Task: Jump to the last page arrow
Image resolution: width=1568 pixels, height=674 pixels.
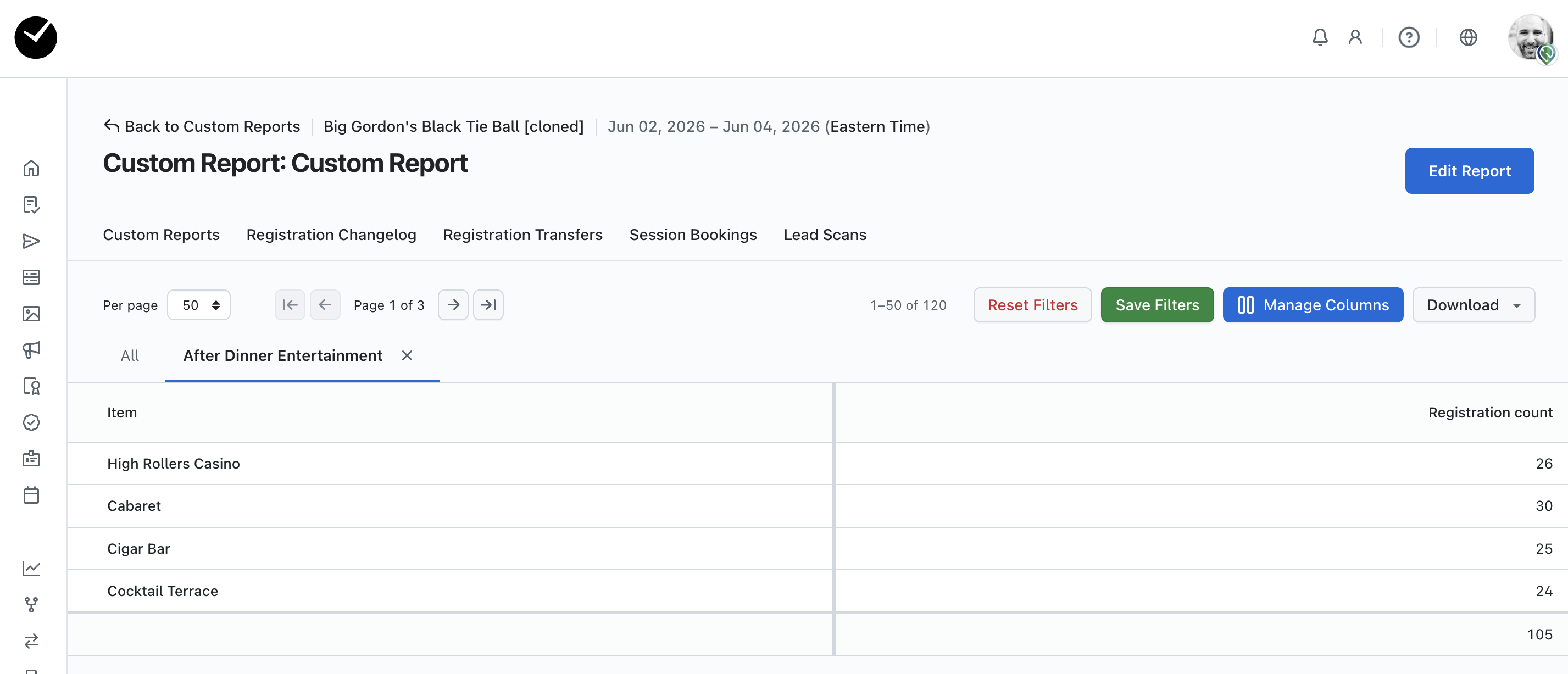Action: [488, 305]
